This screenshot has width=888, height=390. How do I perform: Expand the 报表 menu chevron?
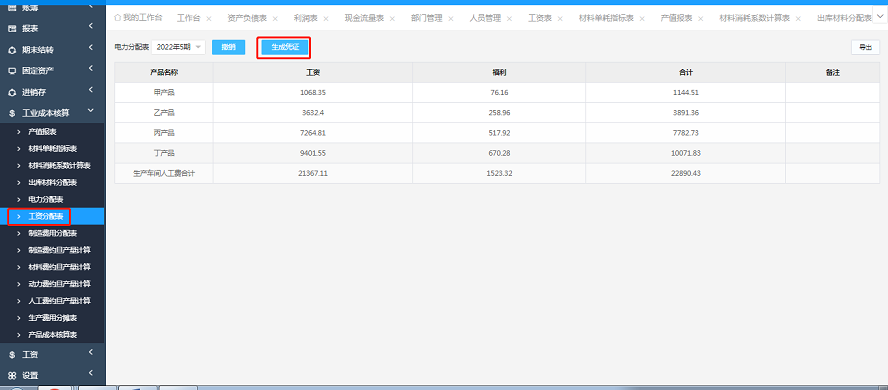[91, 26]
